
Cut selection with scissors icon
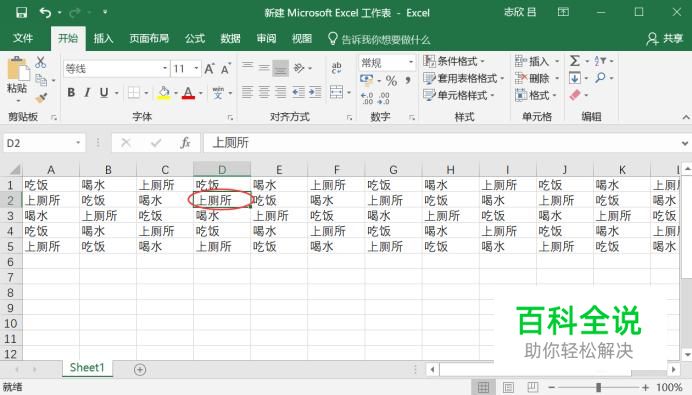point(41,62)
